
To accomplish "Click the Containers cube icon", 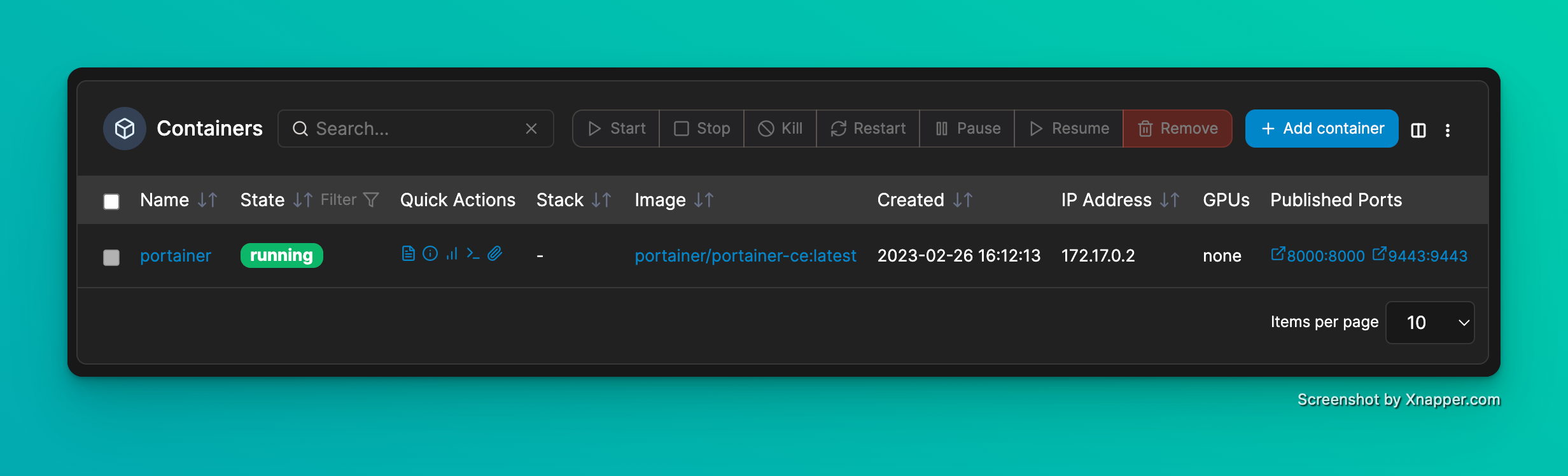I will click(x=125, y=129).
